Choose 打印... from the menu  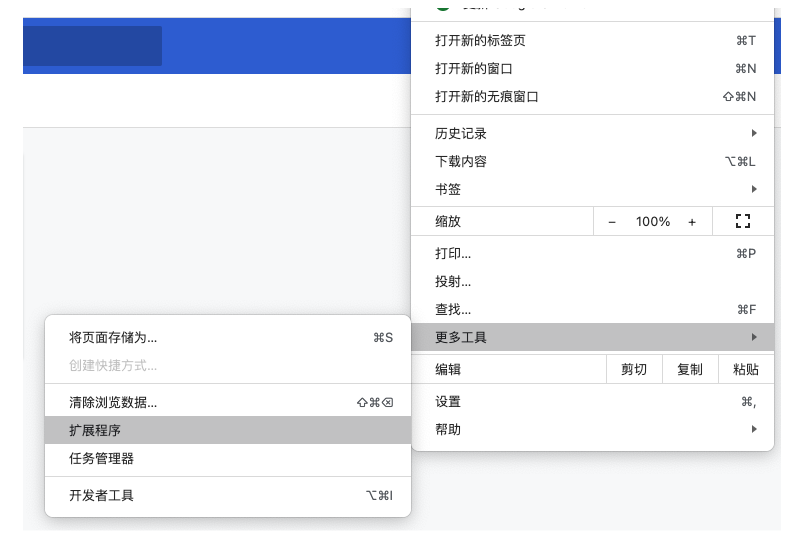tap(453, 253)
